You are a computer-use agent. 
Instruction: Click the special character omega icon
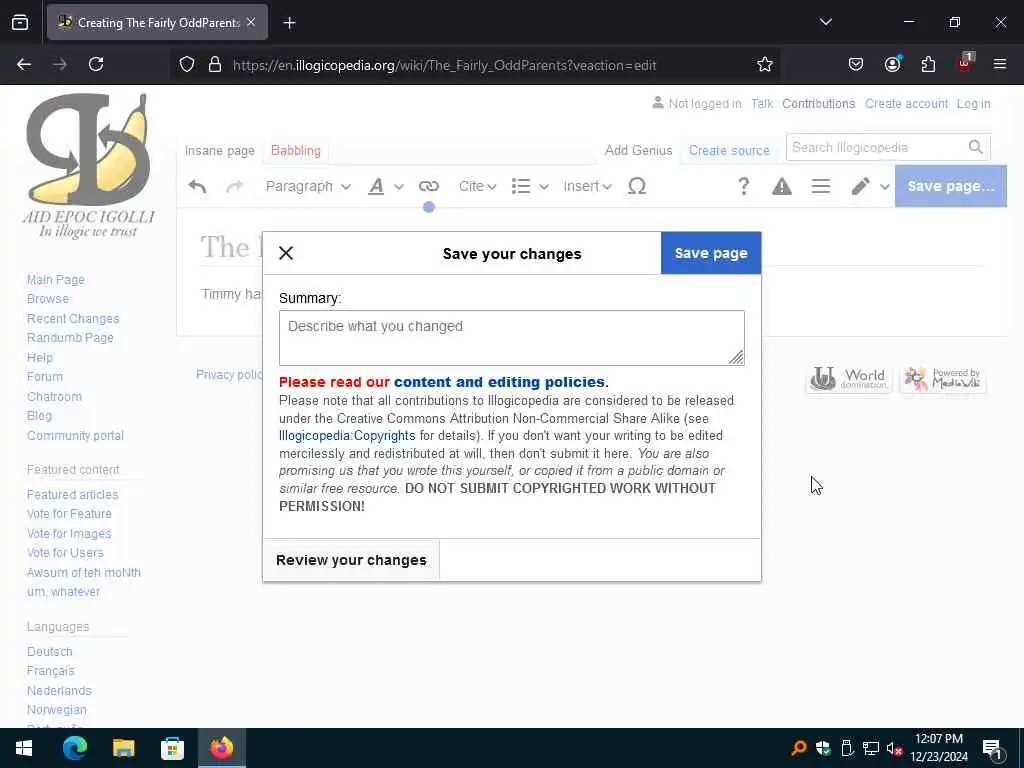pos(637,187)
